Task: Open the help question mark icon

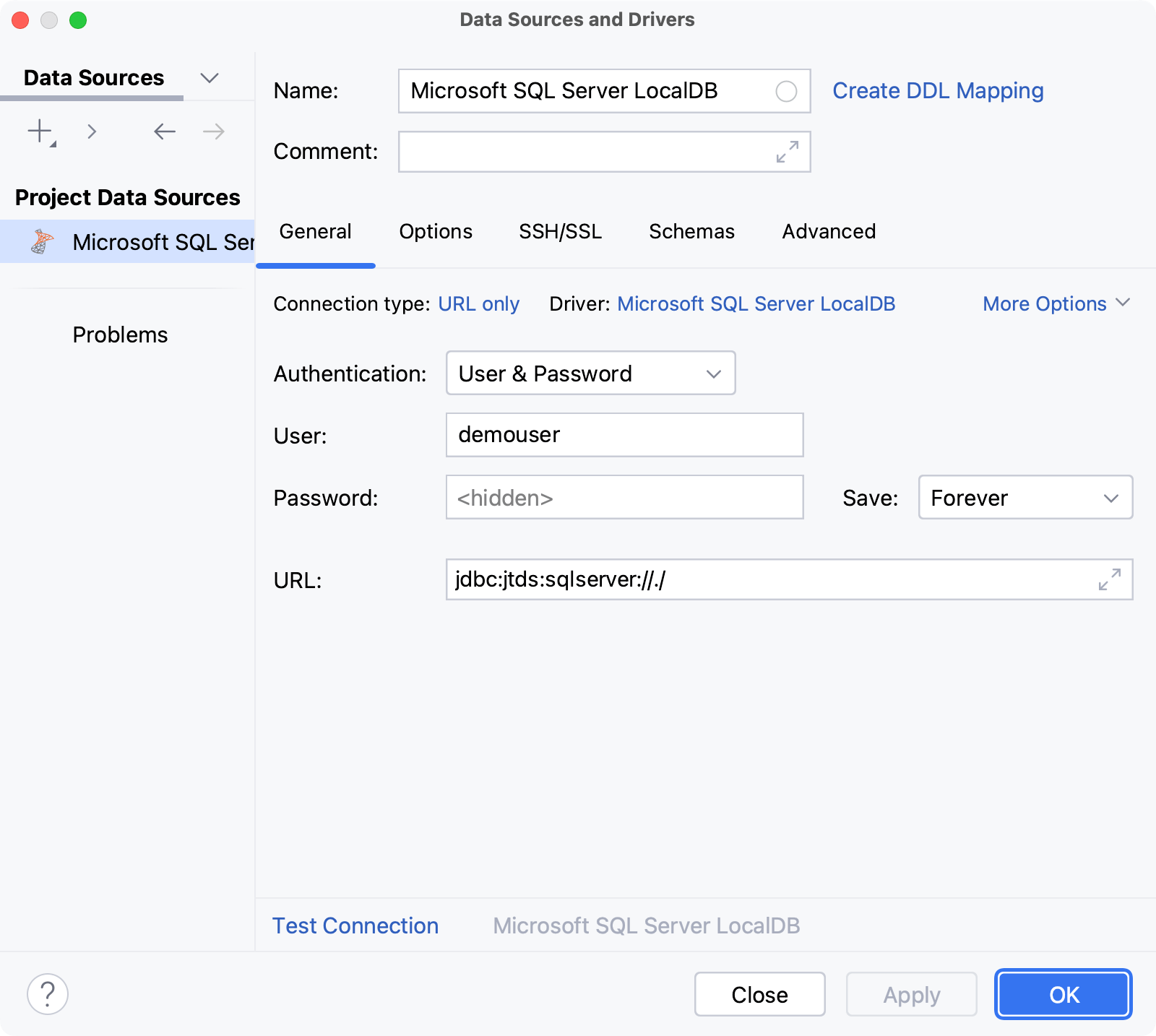Action: tap(48, 994)
